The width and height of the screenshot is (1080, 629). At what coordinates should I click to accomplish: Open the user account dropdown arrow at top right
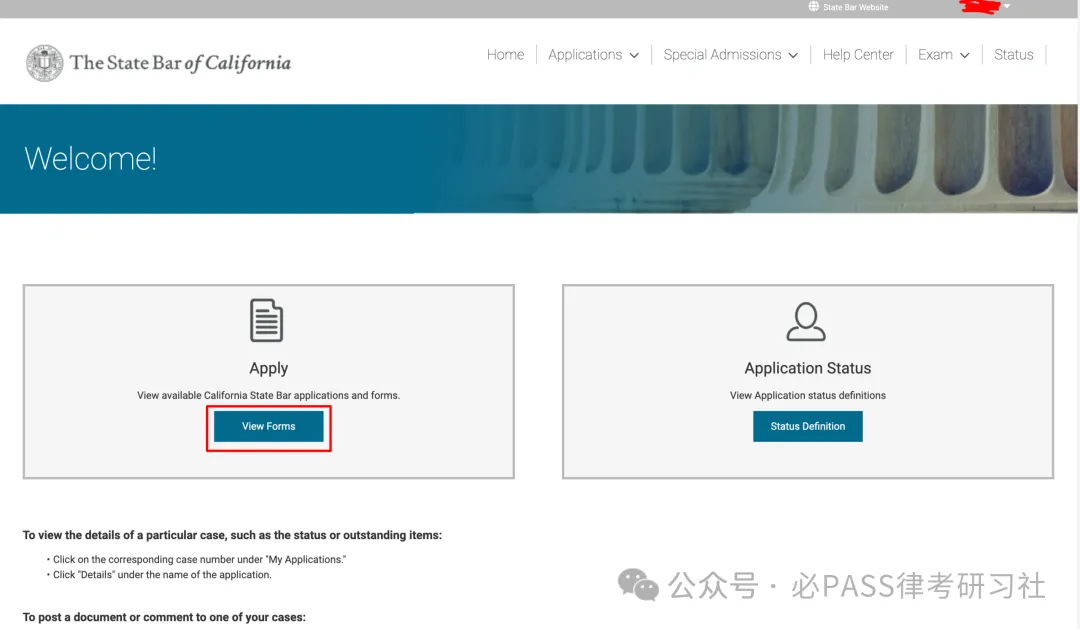[x=1007, y=6]
